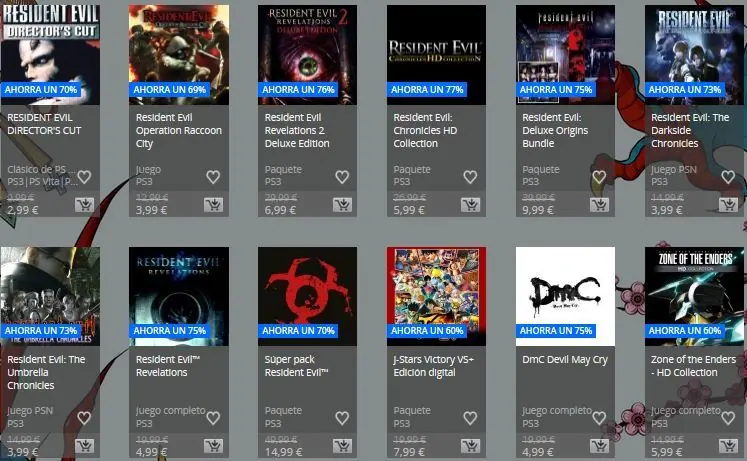Add Revelations 2 Deluxe Edition to cart
This screenshot has width=747, height=461.
[343, 205]
